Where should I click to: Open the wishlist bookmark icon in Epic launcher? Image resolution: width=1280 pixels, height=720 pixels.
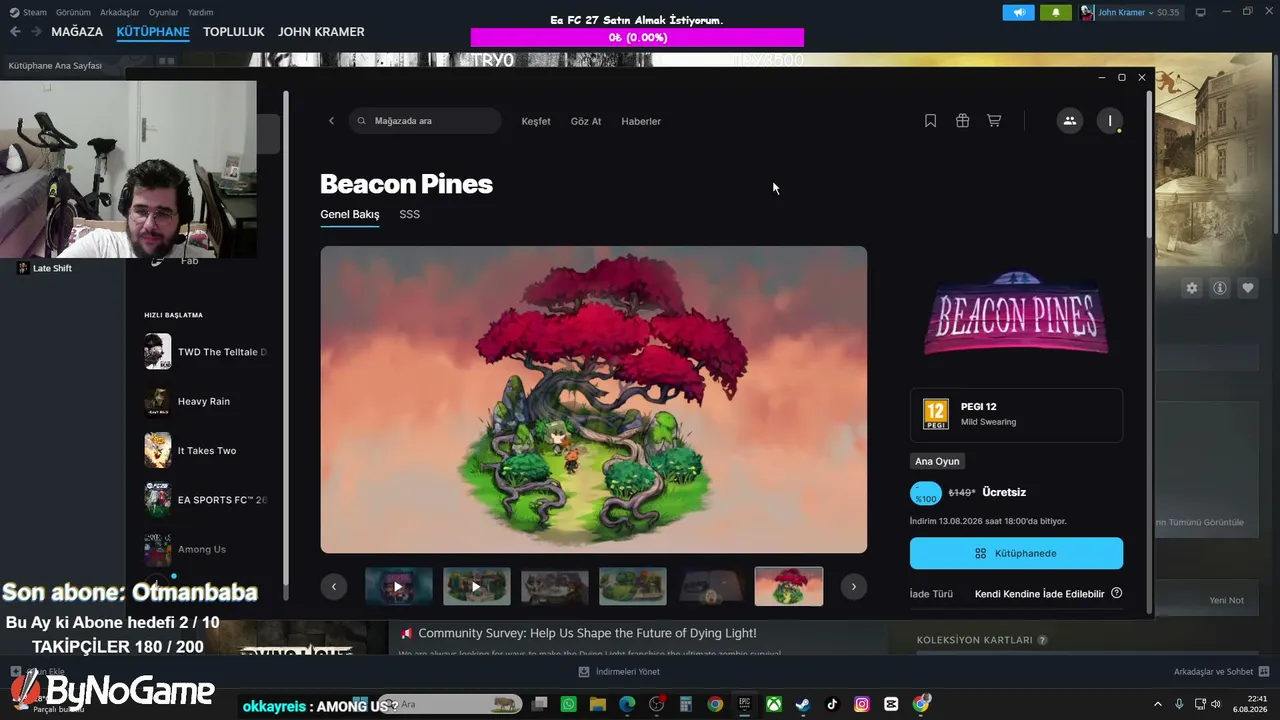(930, 121)
